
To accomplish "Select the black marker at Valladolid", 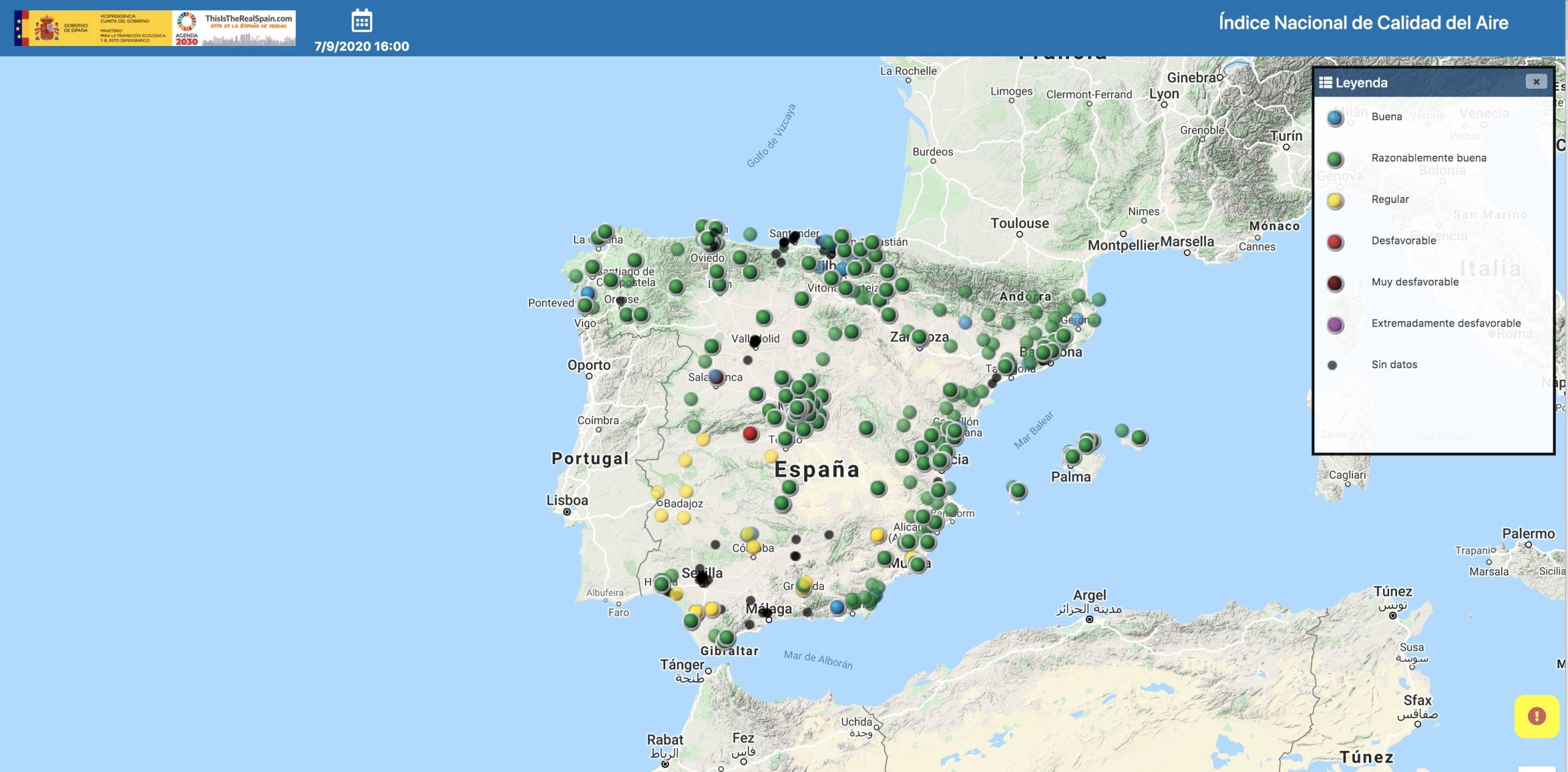I will [x=755, y=341].
